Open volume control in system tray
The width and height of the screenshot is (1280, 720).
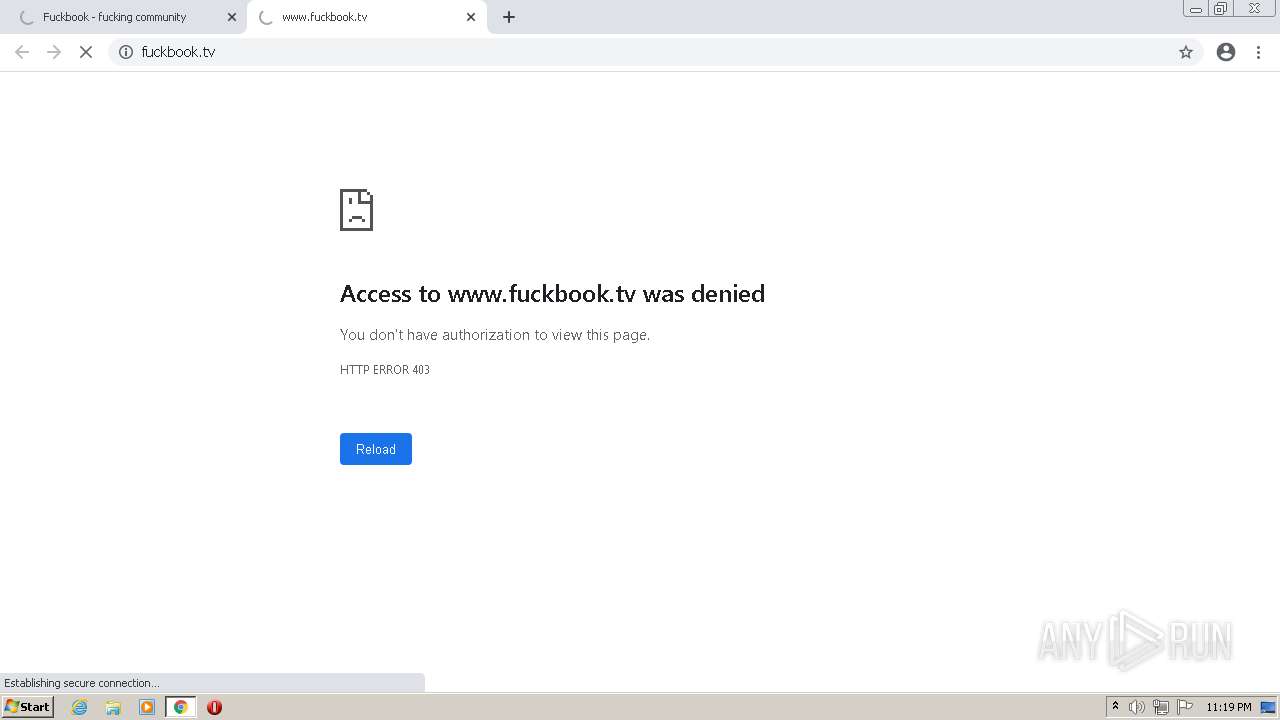tap(1137, 707)
